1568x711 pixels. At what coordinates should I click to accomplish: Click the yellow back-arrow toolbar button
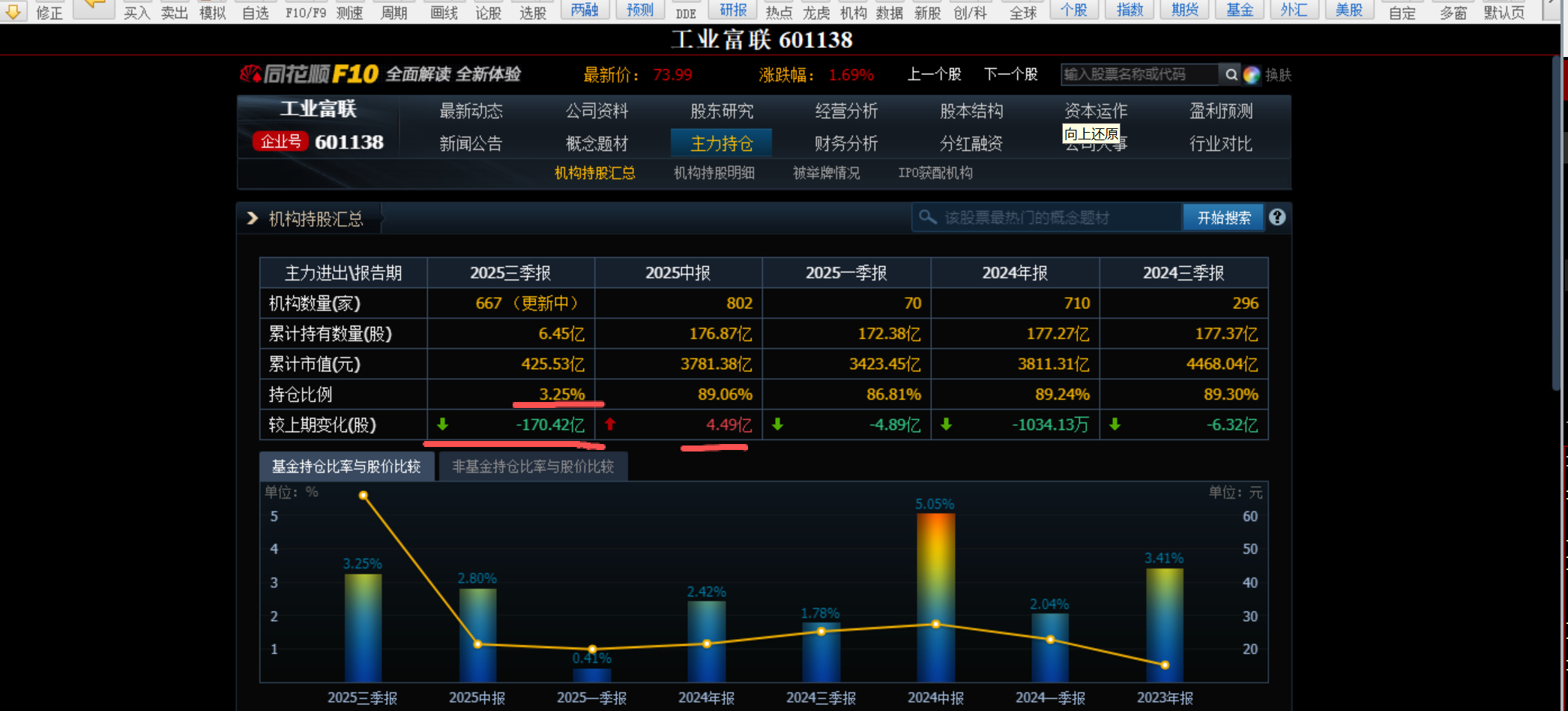tap(94, 7)
